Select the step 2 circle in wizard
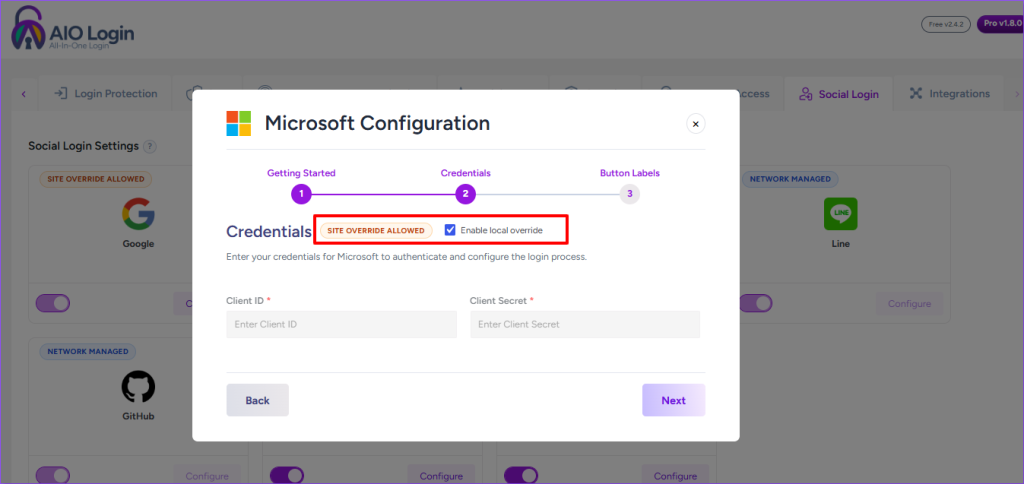 [466, 194]
